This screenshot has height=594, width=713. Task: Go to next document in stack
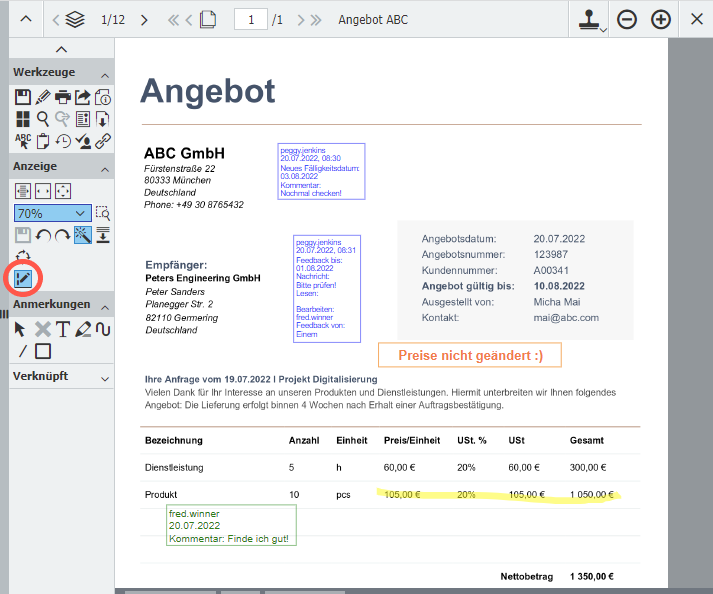coord(144,20)
